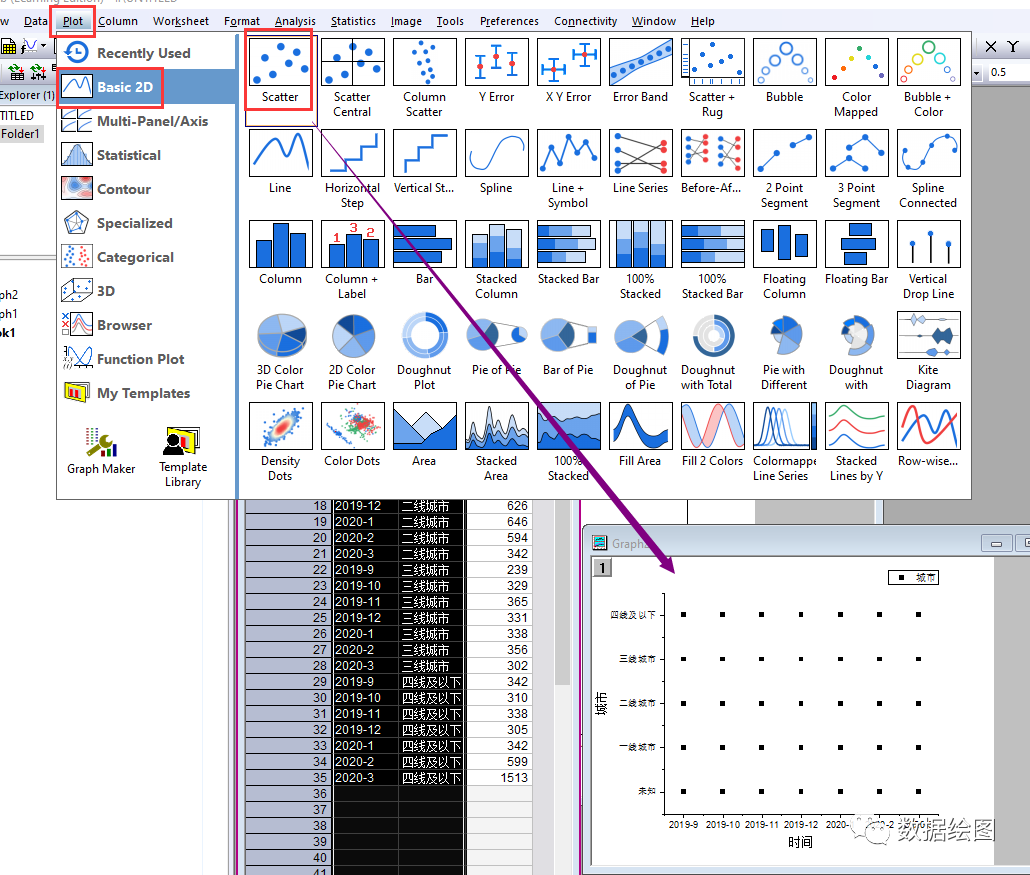Open the Worksheet menu
The width and height of the screenshot is (1030, 875).
[181, 21]
